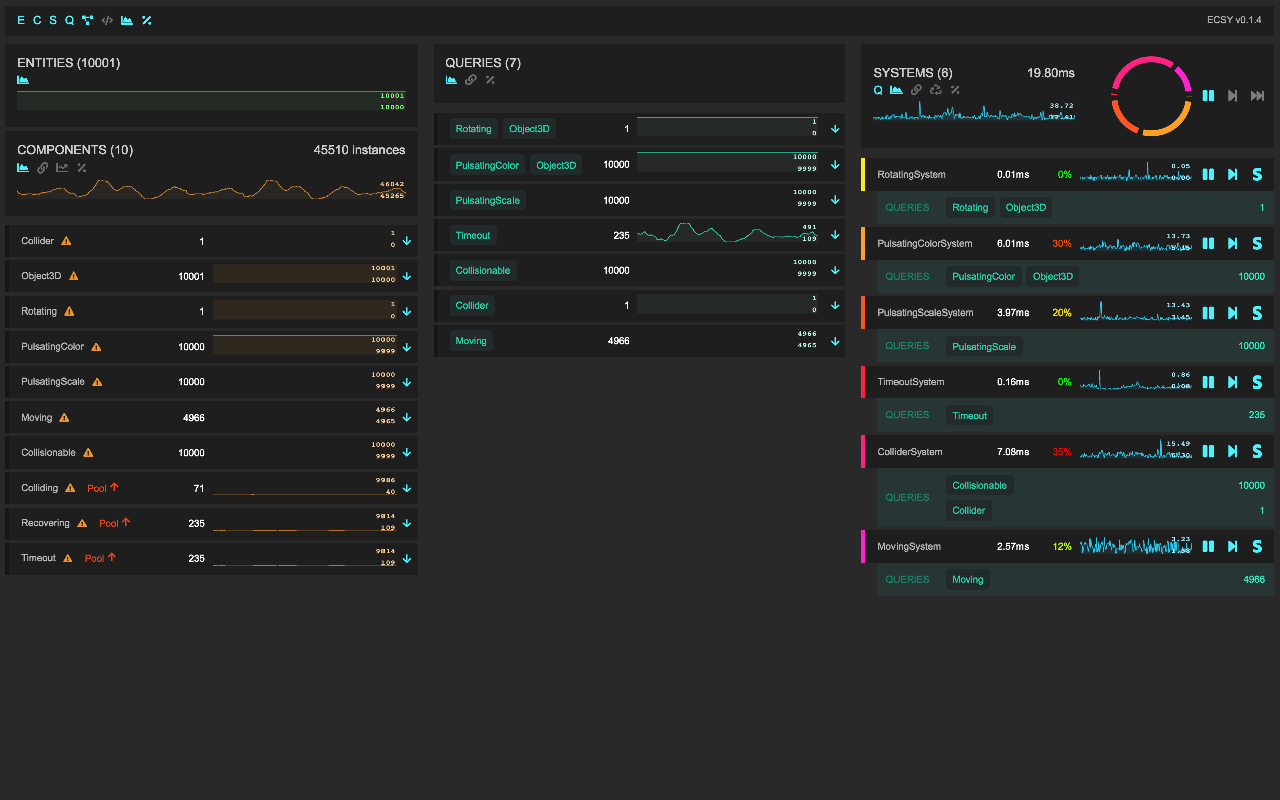Pause the ColliderSystem
1280x800 pixels.
[1208, 451]
